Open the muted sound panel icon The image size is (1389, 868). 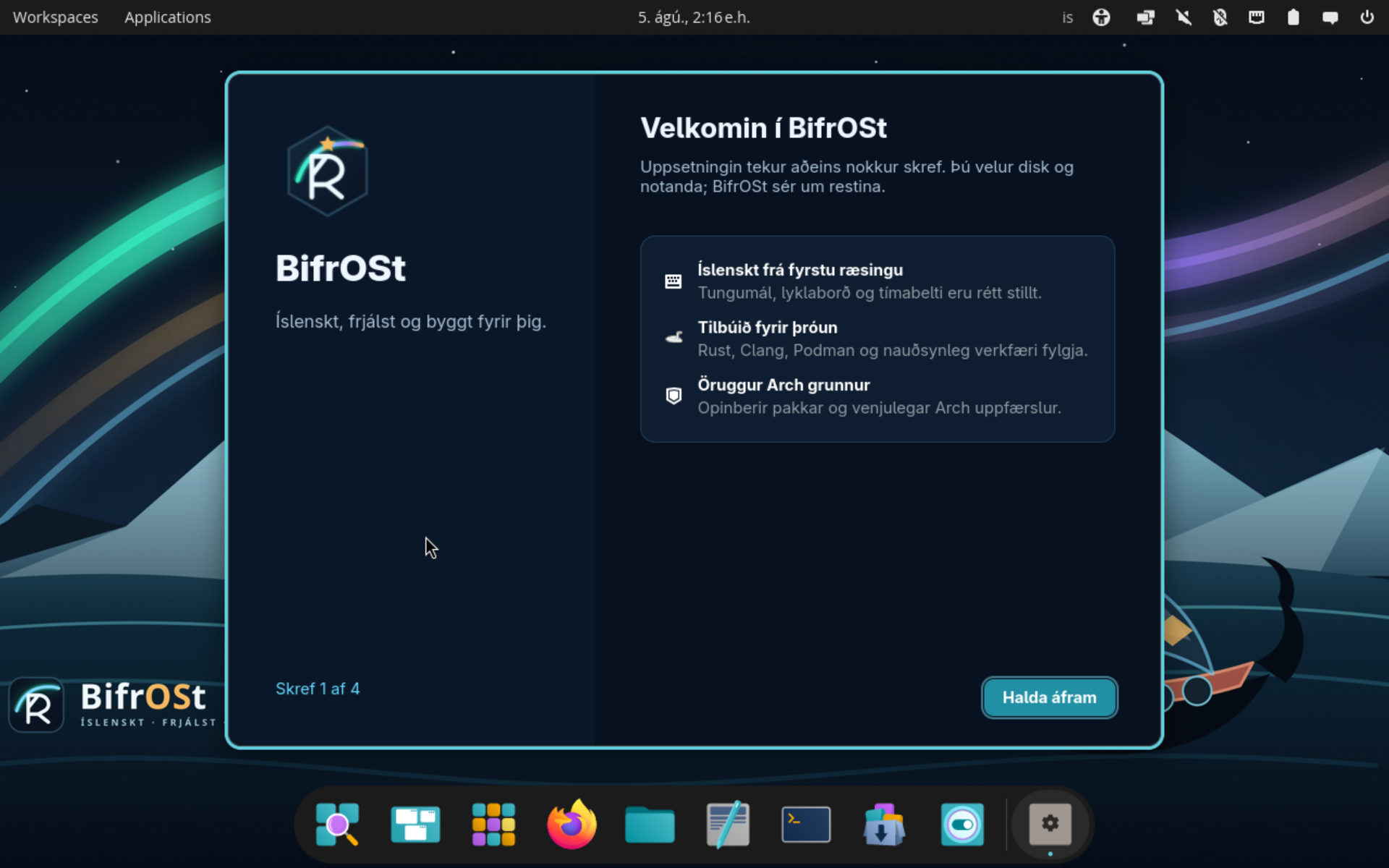click(x=1184, y=17)
